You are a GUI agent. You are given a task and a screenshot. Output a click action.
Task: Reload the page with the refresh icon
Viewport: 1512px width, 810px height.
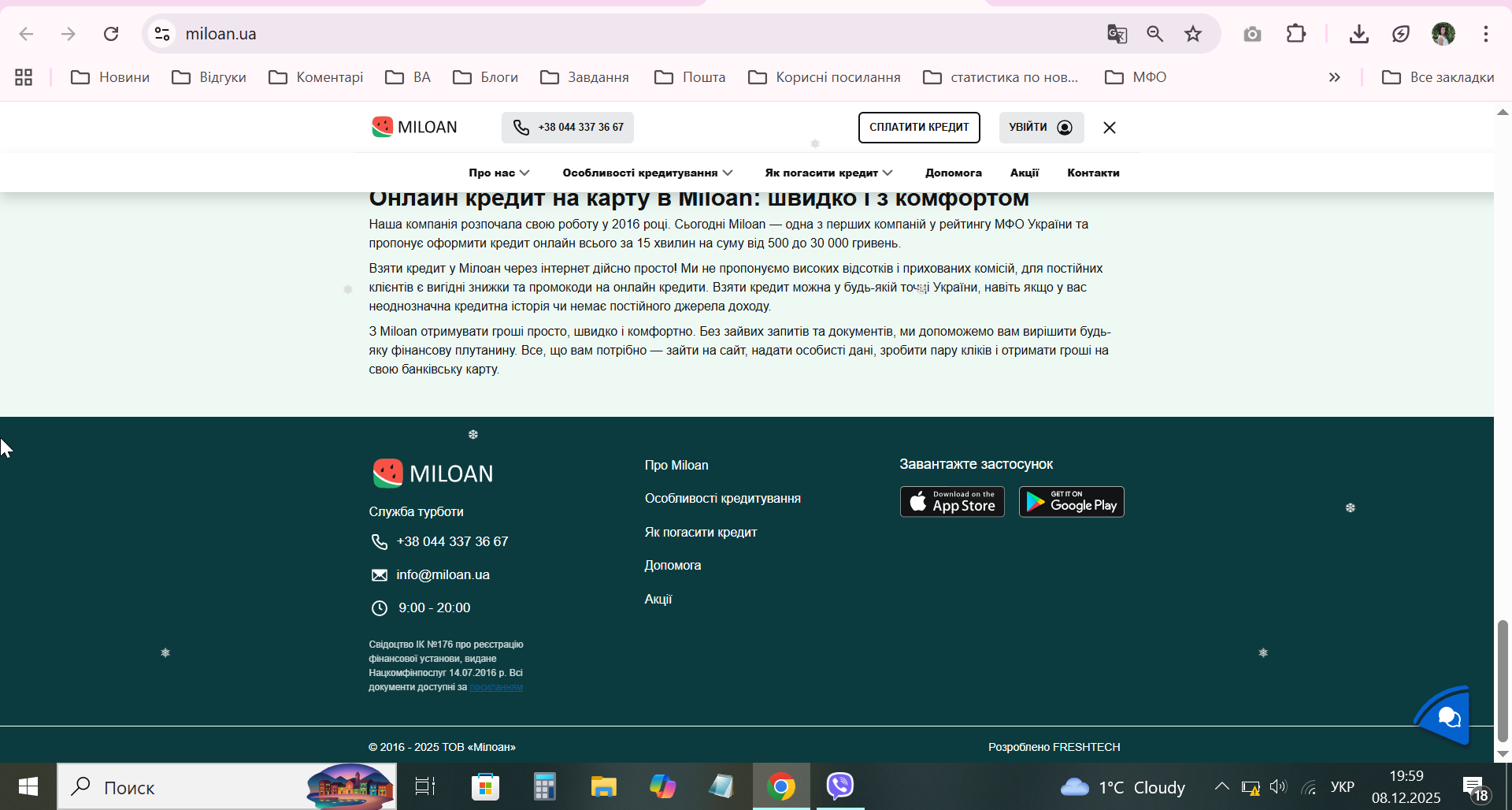(x=111, y=34)
